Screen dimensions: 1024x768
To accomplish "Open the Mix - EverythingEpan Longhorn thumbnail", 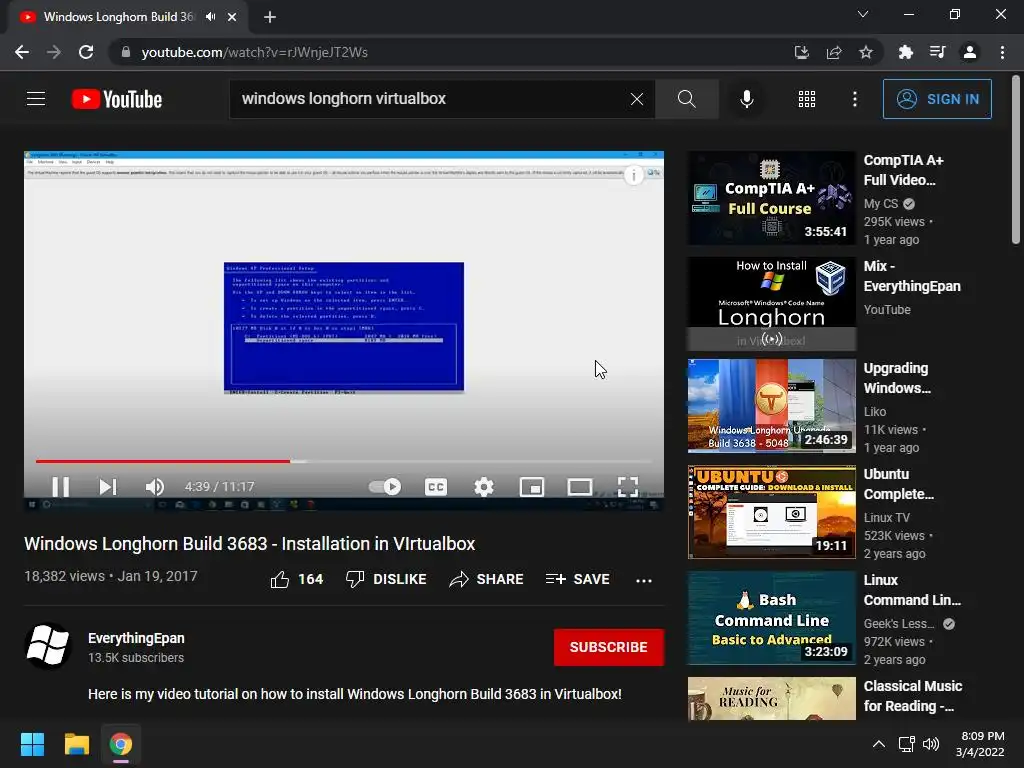I will click(x=771, y=304).
